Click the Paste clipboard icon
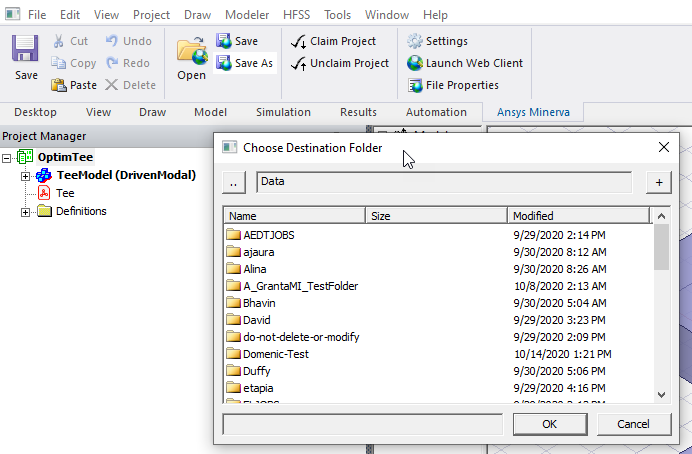Viewport: 692px width, 454px height. tap(60, 85)
